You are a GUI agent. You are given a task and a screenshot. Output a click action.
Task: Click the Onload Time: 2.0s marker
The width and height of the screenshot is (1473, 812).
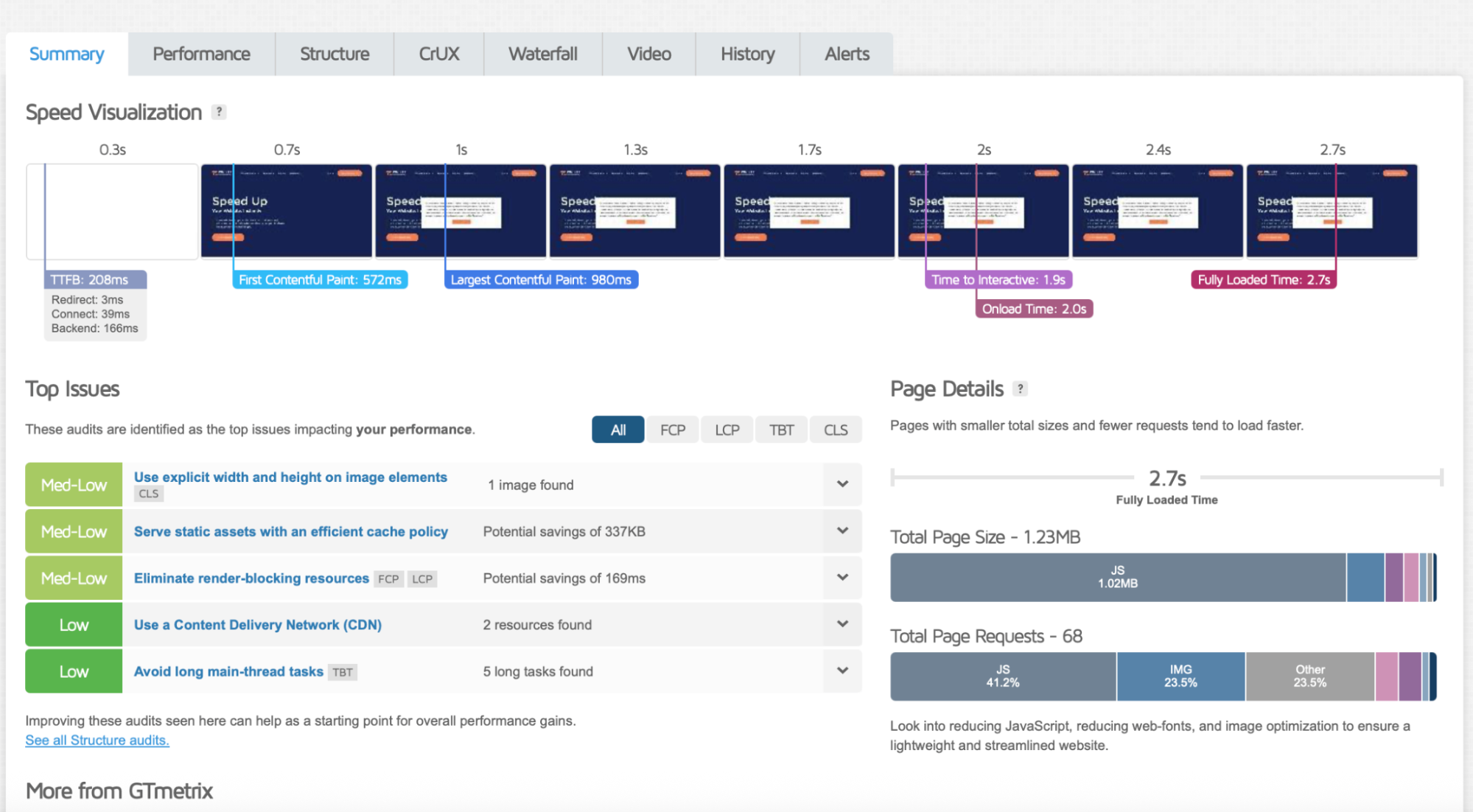coord(1034,309)
